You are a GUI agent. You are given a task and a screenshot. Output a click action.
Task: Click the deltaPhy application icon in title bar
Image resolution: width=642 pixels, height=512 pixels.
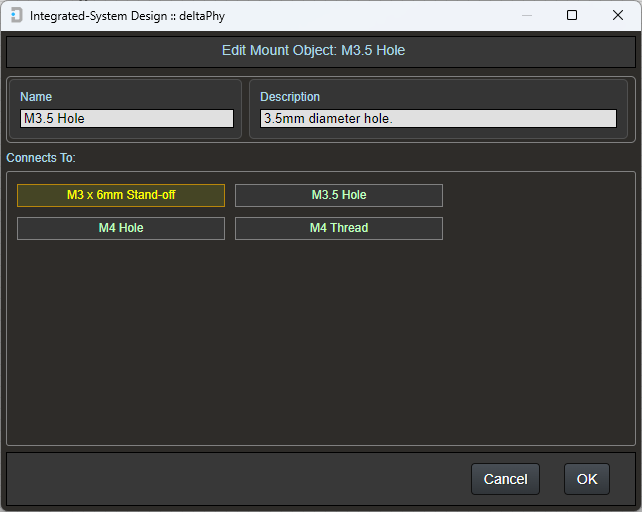[x=16, y=16]
